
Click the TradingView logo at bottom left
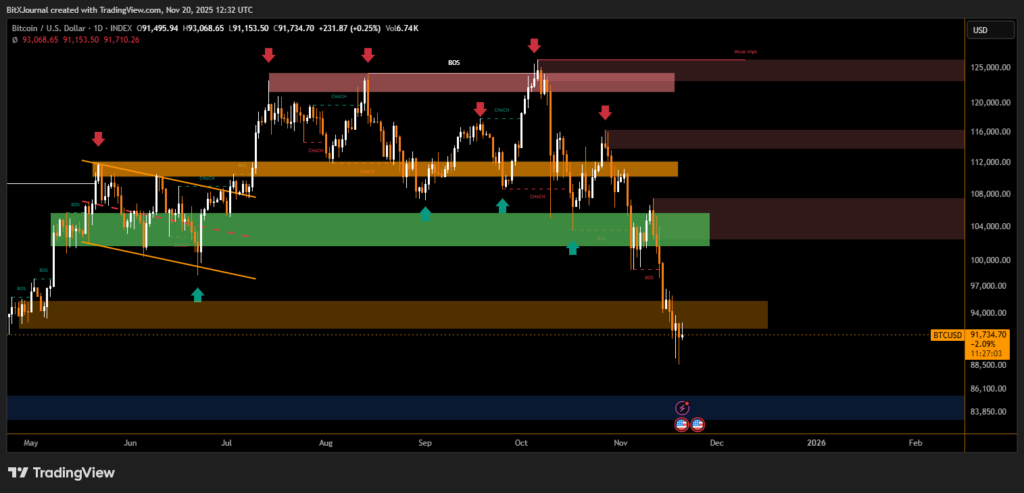coord(61,473)
